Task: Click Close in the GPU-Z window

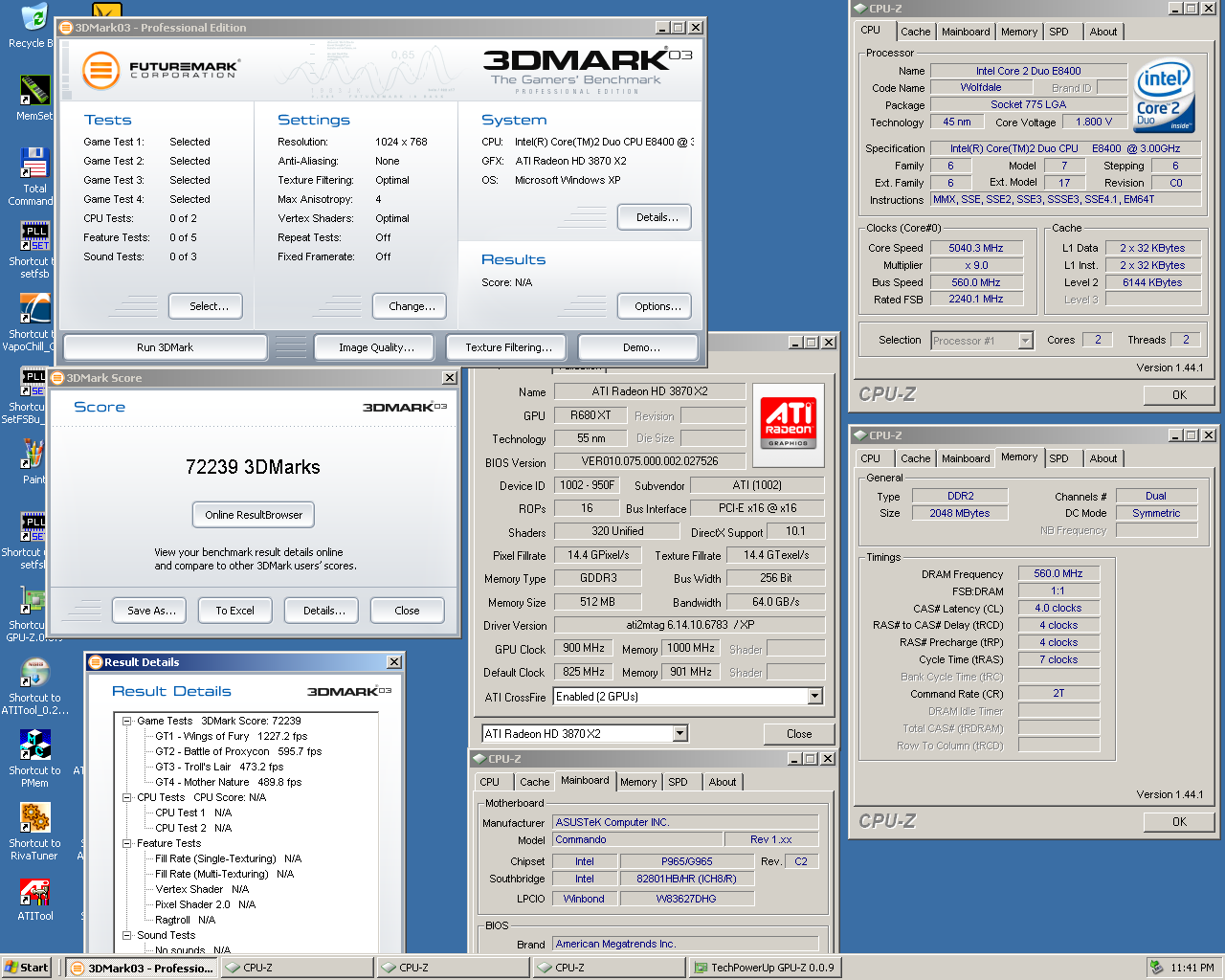Action: point(799,734)
